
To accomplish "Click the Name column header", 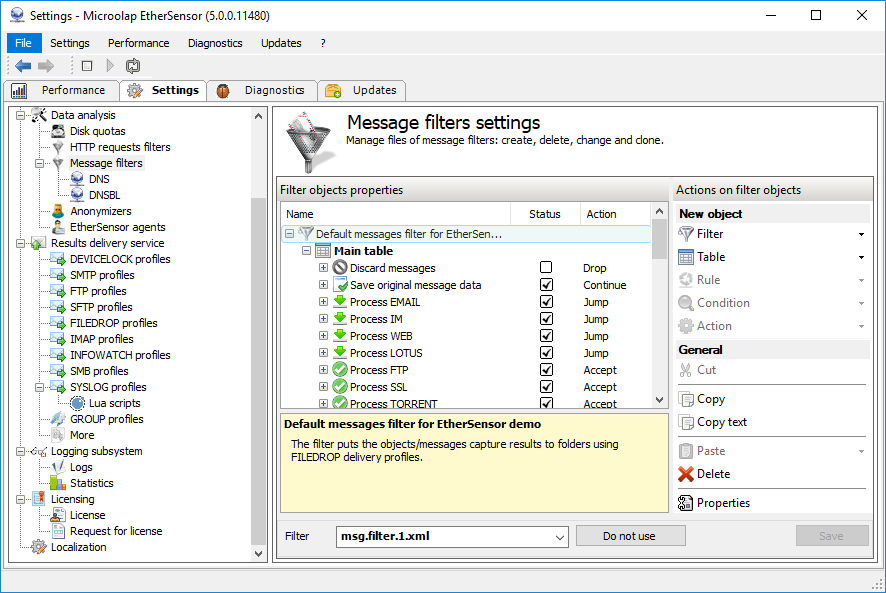I will coord(396,214).
